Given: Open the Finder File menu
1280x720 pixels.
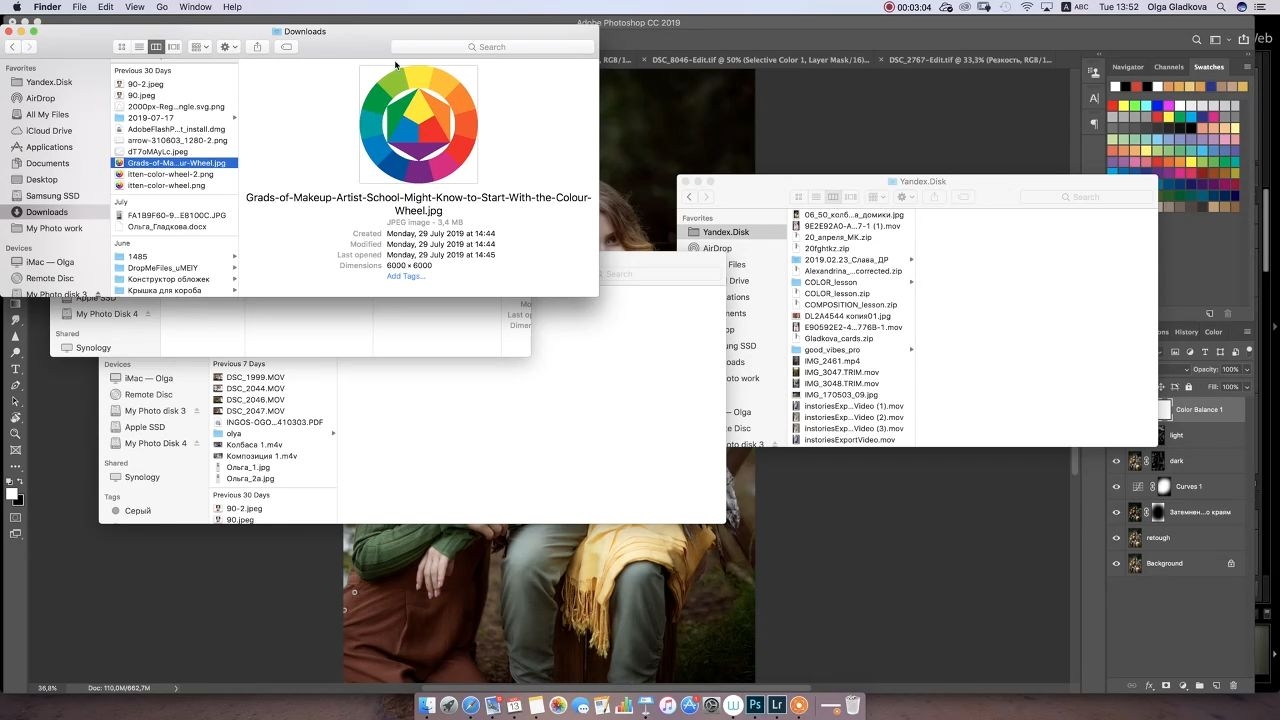Looking at the screenshot, I should click(78, 7).
